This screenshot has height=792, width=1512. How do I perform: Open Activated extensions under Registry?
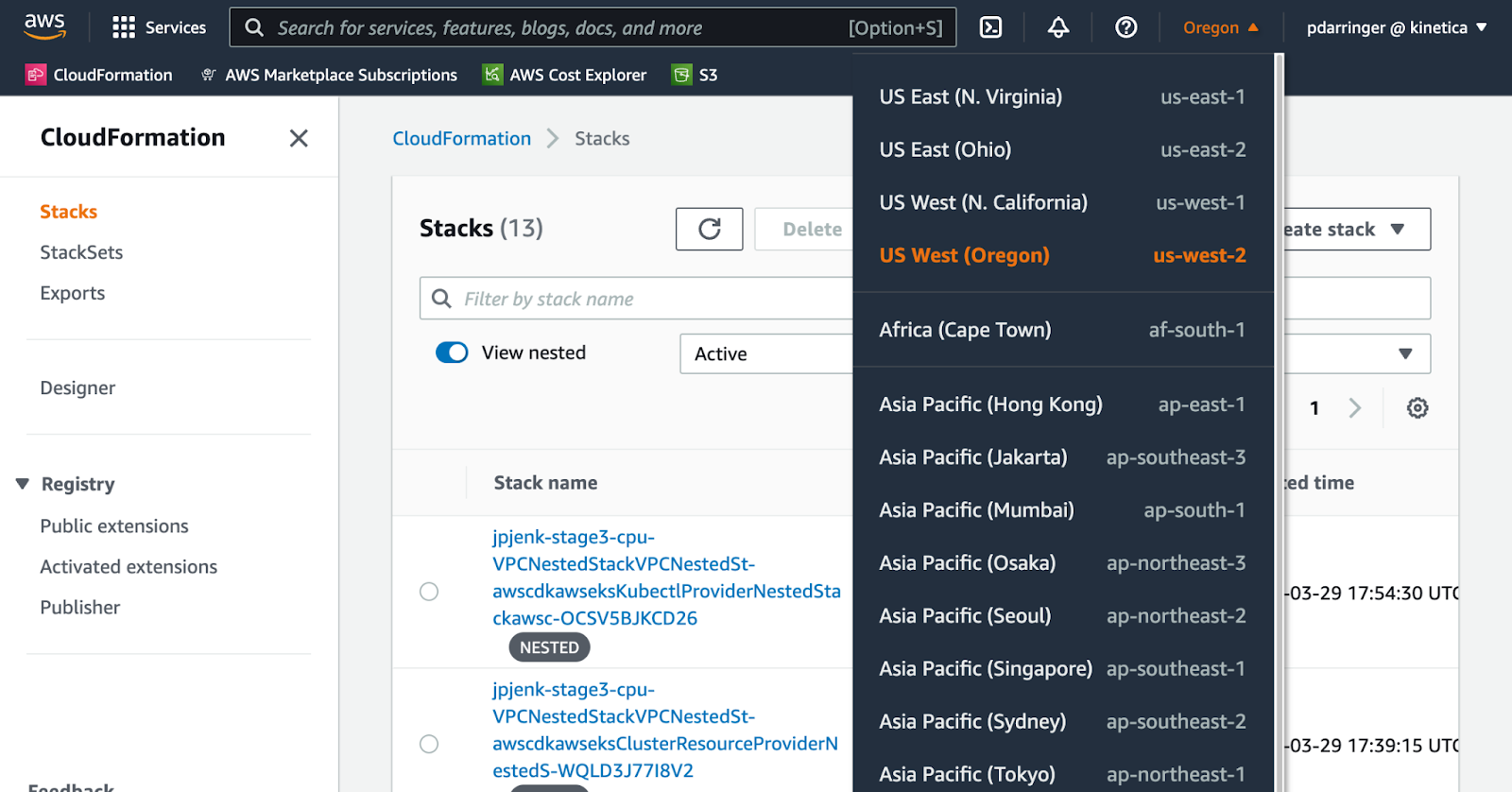click(129, 566)
